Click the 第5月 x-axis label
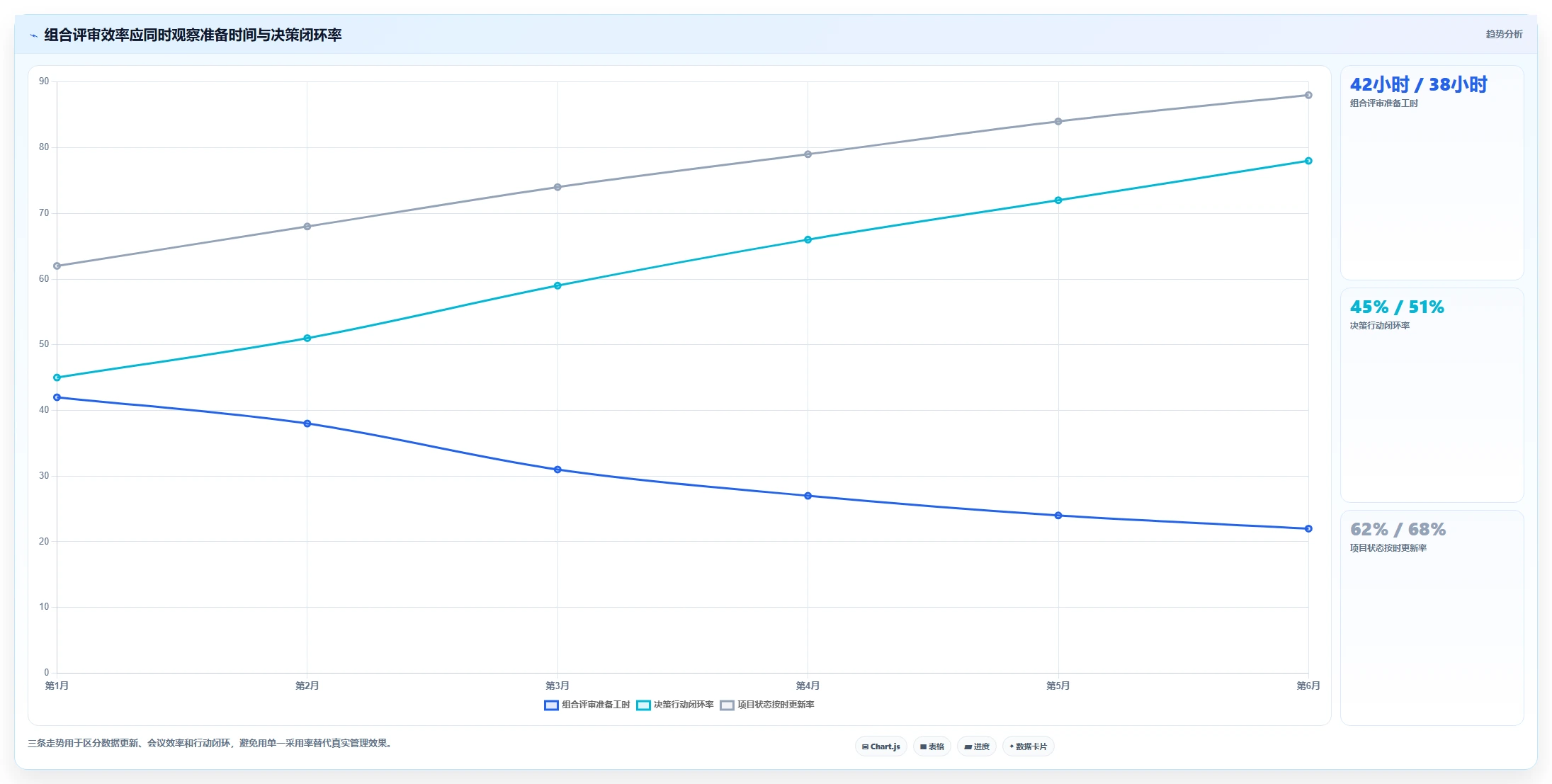The image size is (1552, 784). pos(1058,686)
